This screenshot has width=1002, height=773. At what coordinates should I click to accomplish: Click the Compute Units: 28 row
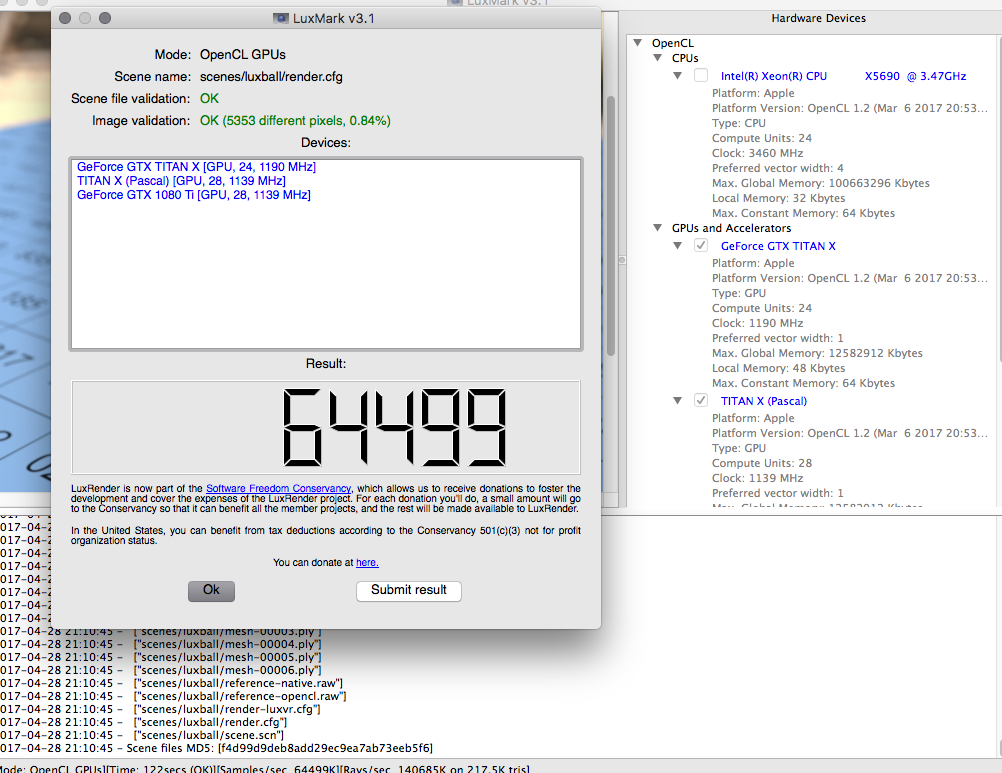tap(762, 463)
